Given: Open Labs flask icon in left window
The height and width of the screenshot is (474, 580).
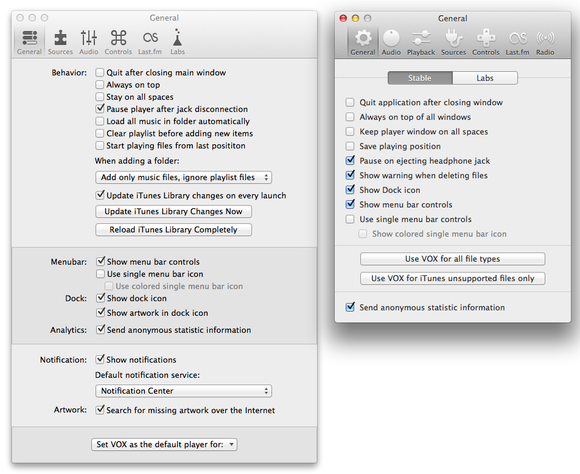Looking at the screenshot, I should click(178, 42).
